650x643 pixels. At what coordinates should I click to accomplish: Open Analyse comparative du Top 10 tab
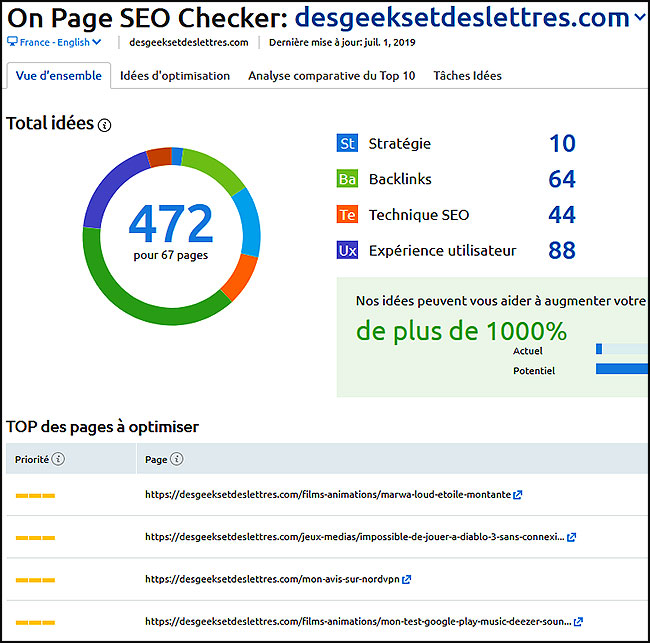click(x=332, y=76)
